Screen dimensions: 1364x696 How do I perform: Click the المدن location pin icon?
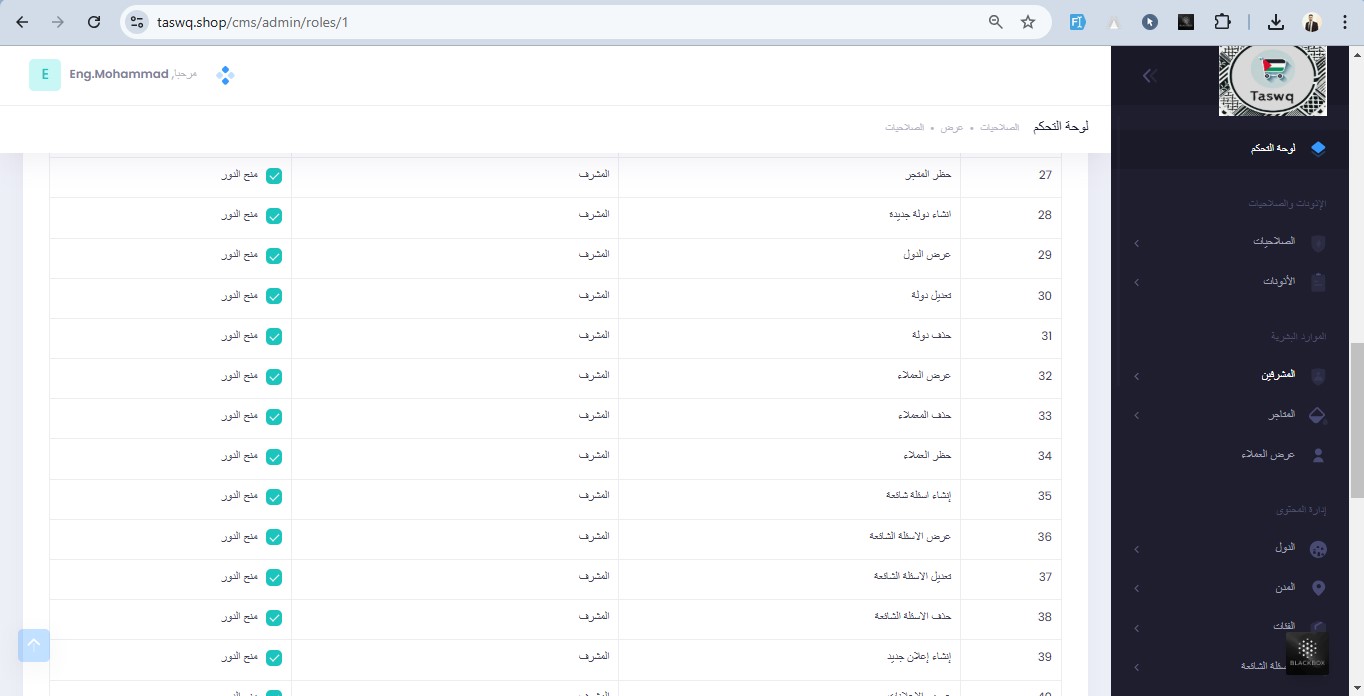click(x=1317, y=588)
